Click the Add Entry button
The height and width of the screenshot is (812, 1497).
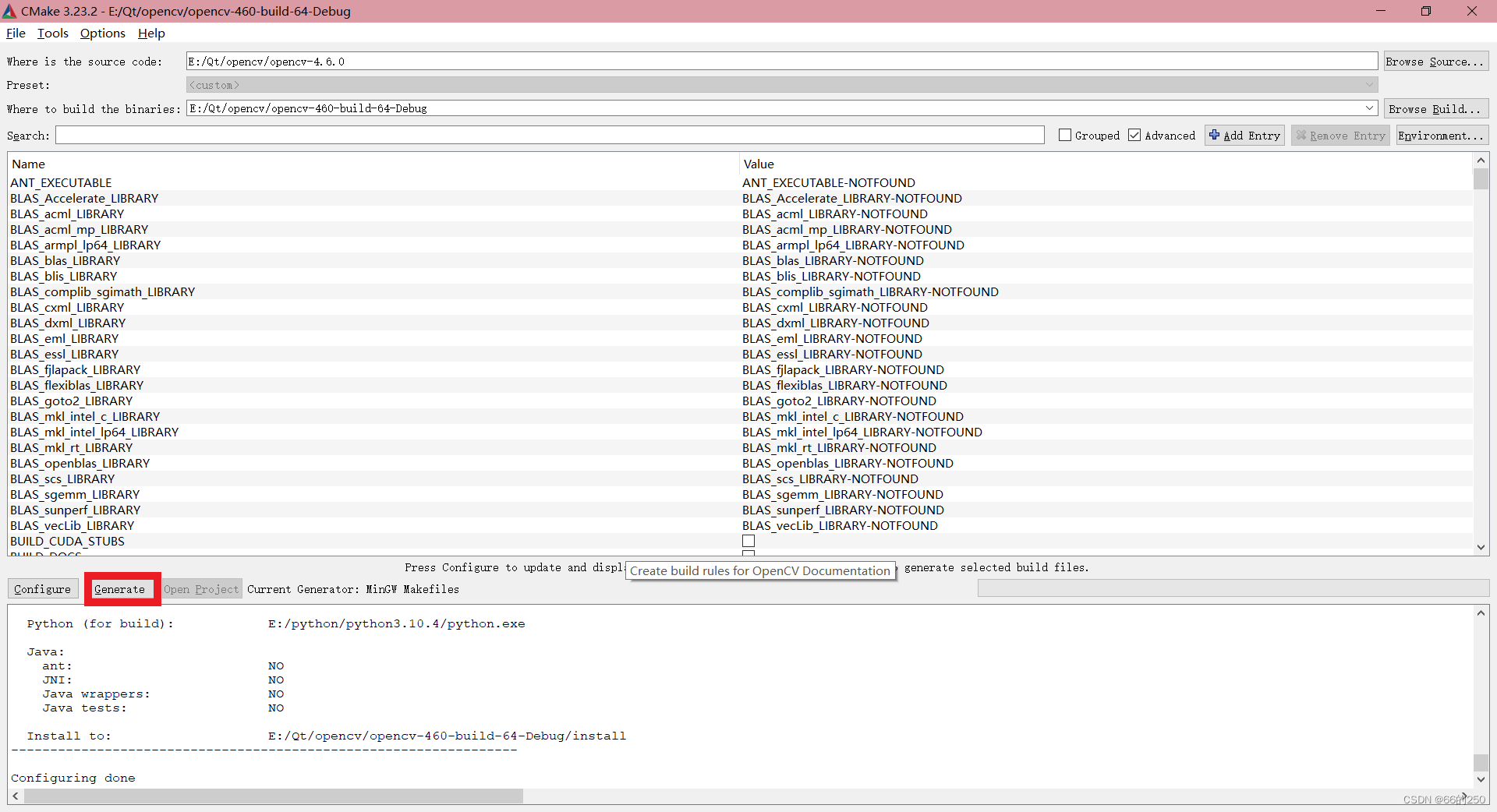1244,136
